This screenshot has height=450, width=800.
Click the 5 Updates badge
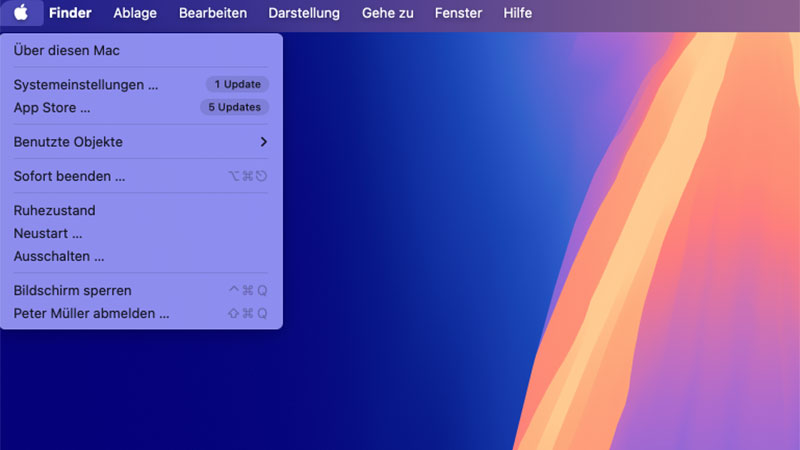click(234, 107)
